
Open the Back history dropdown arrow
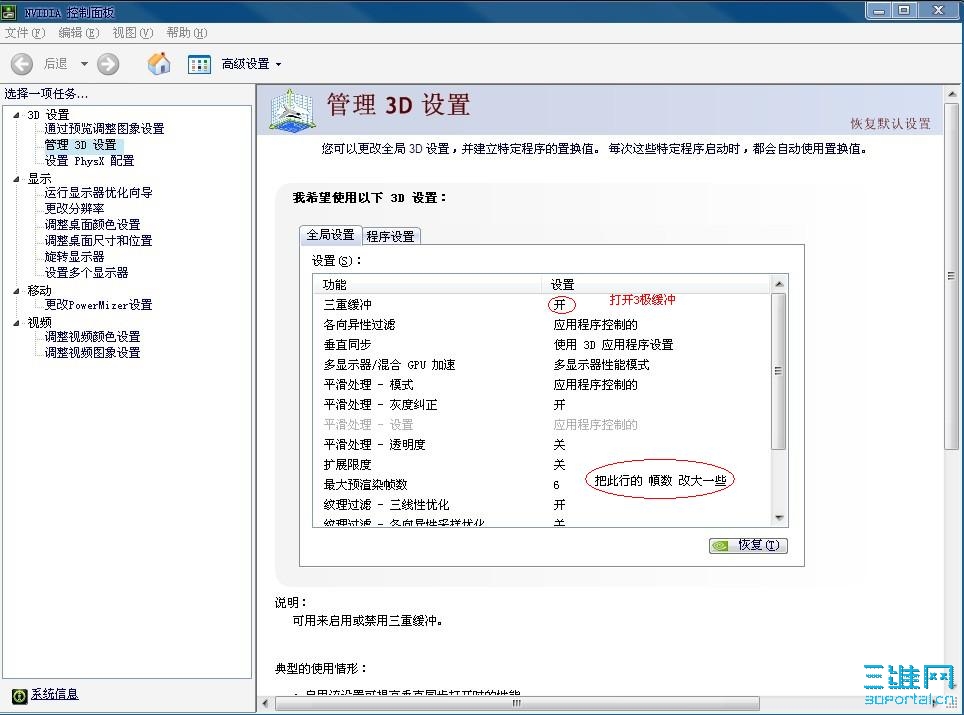click(x=84, y=64)
